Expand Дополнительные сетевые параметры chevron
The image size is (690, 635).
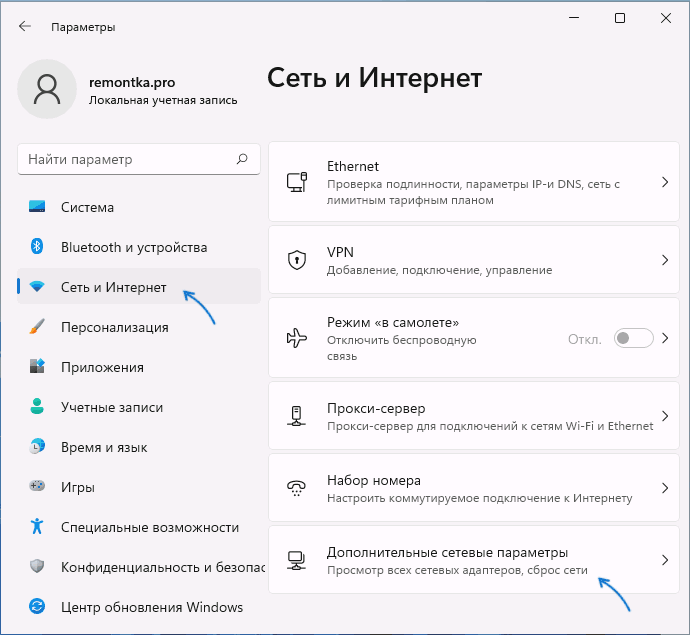tap(665, 560)
